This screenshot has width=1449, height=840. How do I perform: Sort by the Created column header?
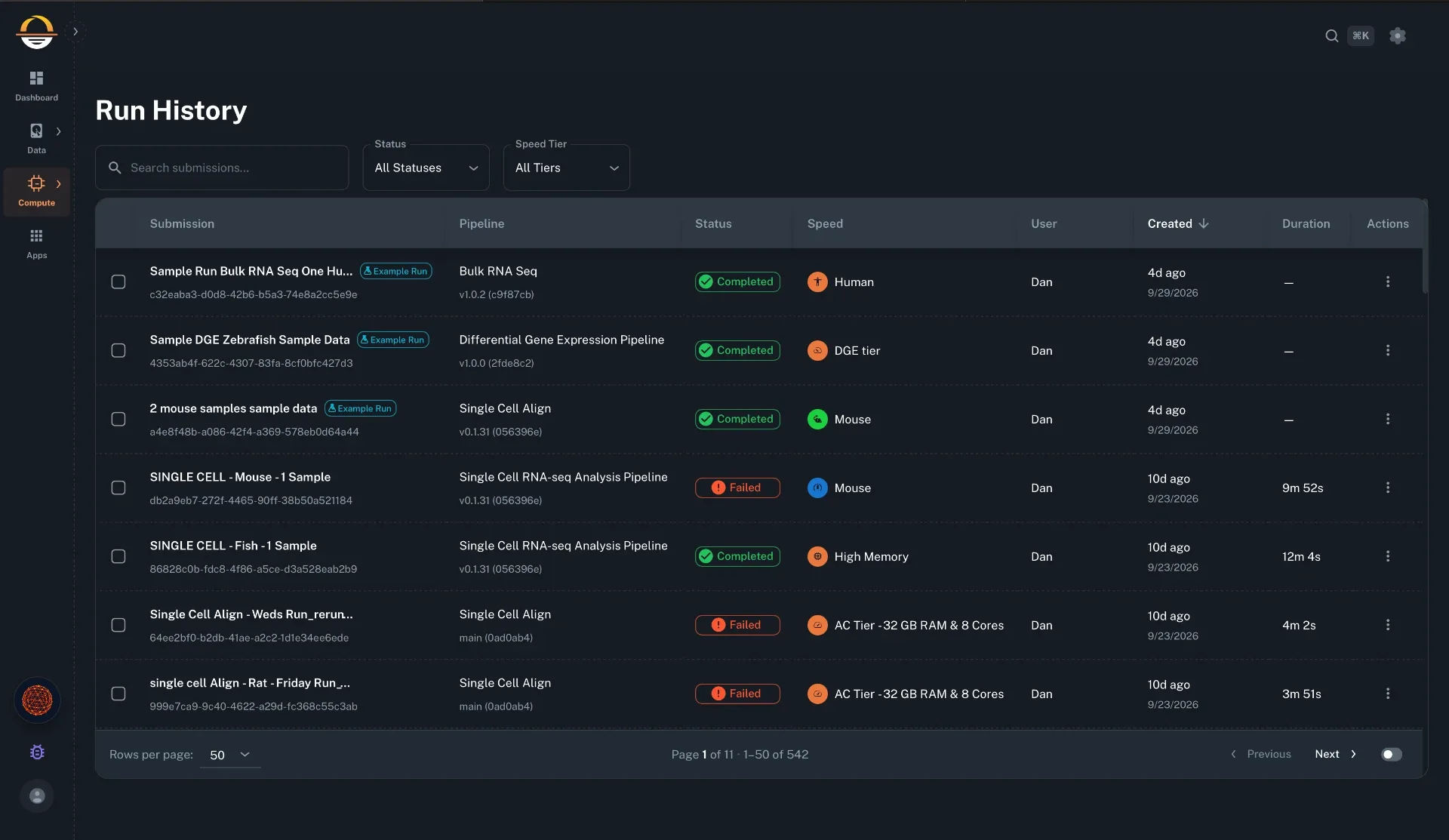pyautogui.click(x=1170, y=223)
